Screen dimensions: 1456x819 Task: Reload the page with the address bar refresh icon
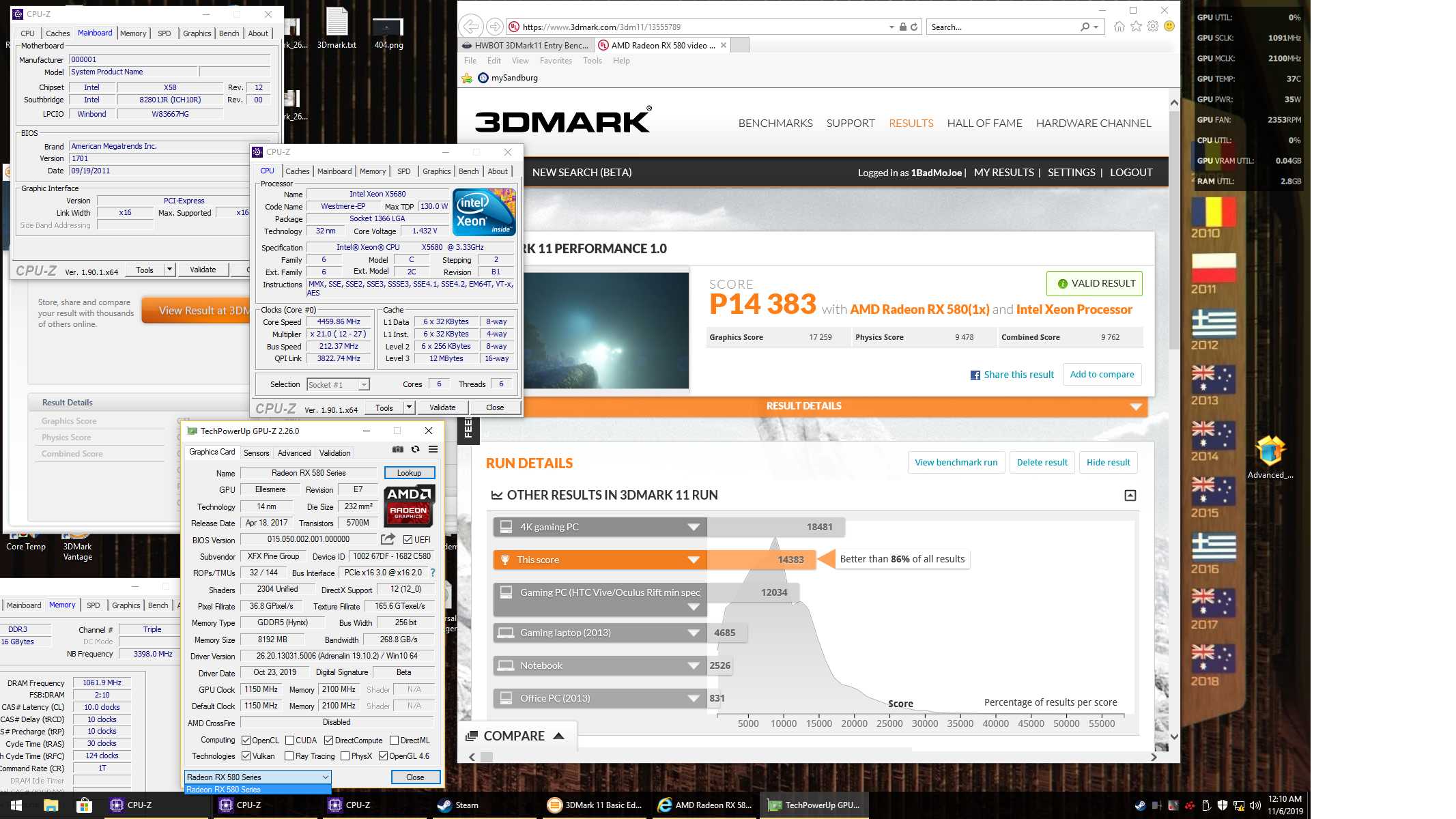click(x=914, y=27)
